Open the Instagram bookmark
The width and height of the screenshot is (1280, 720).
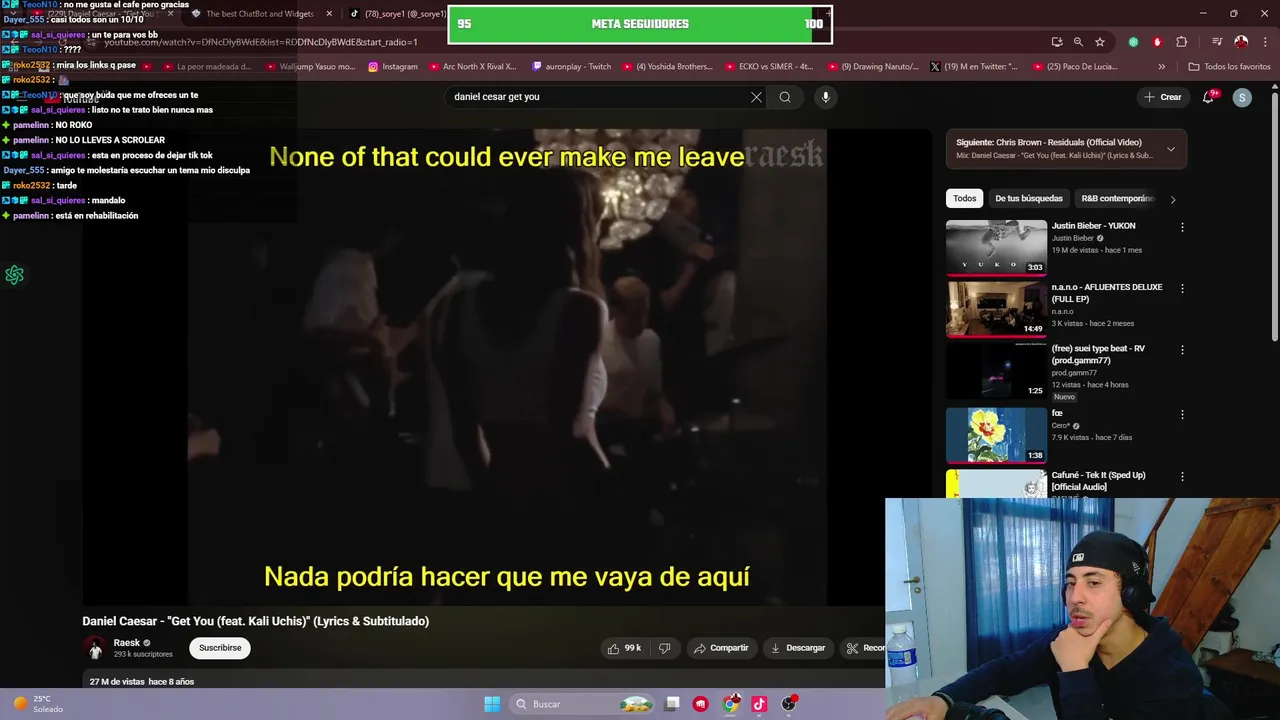tap(392, 66)
